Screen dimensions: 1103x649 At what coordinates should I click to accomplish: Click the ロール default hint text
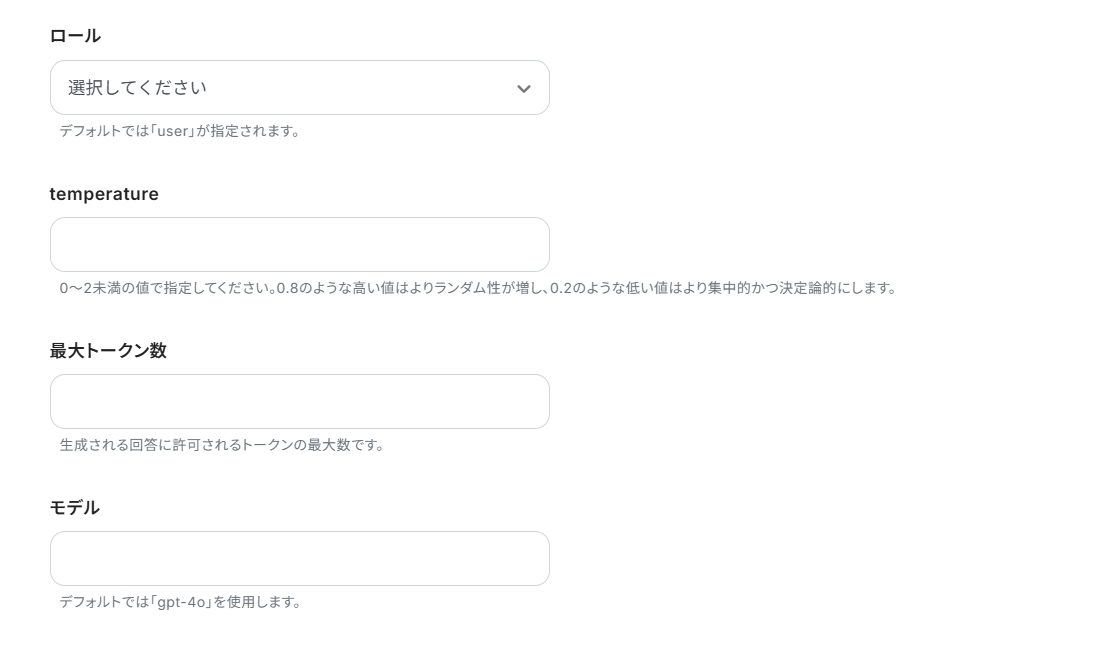[x=180, y=131]
